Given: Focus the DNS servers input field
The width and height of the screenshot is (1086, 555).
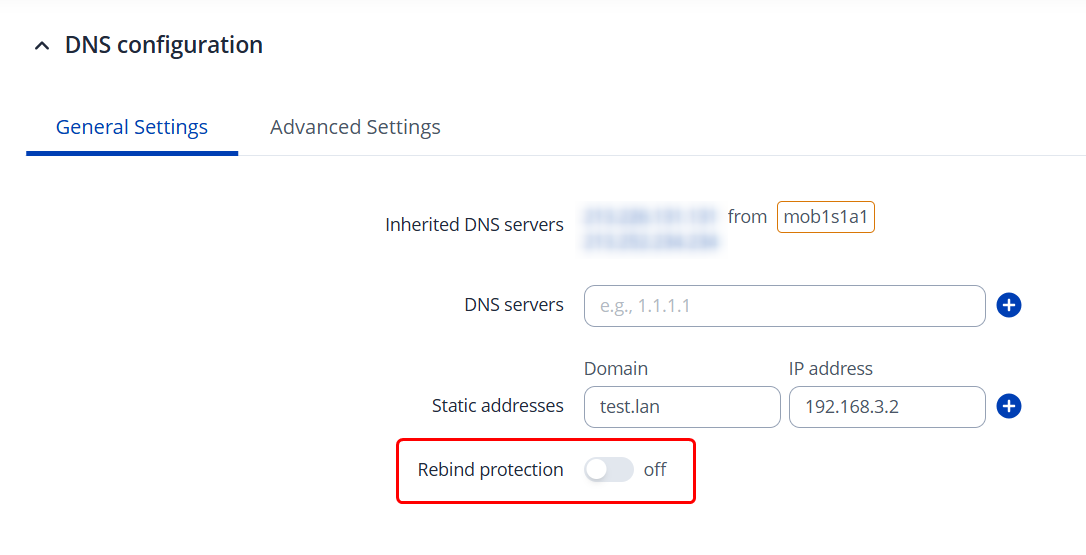Looking at the screenshot, I should pos(784,306).
